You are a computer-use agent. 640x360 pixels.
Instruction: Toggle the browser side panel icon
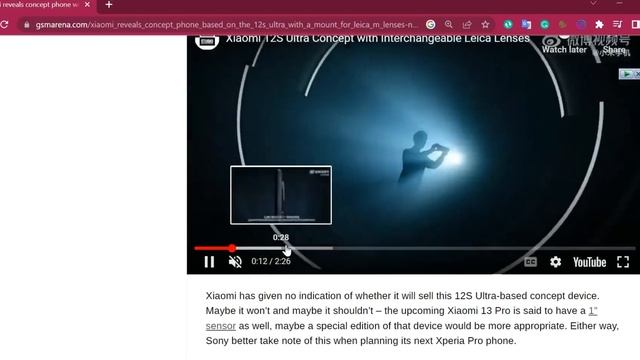(636, 24)
